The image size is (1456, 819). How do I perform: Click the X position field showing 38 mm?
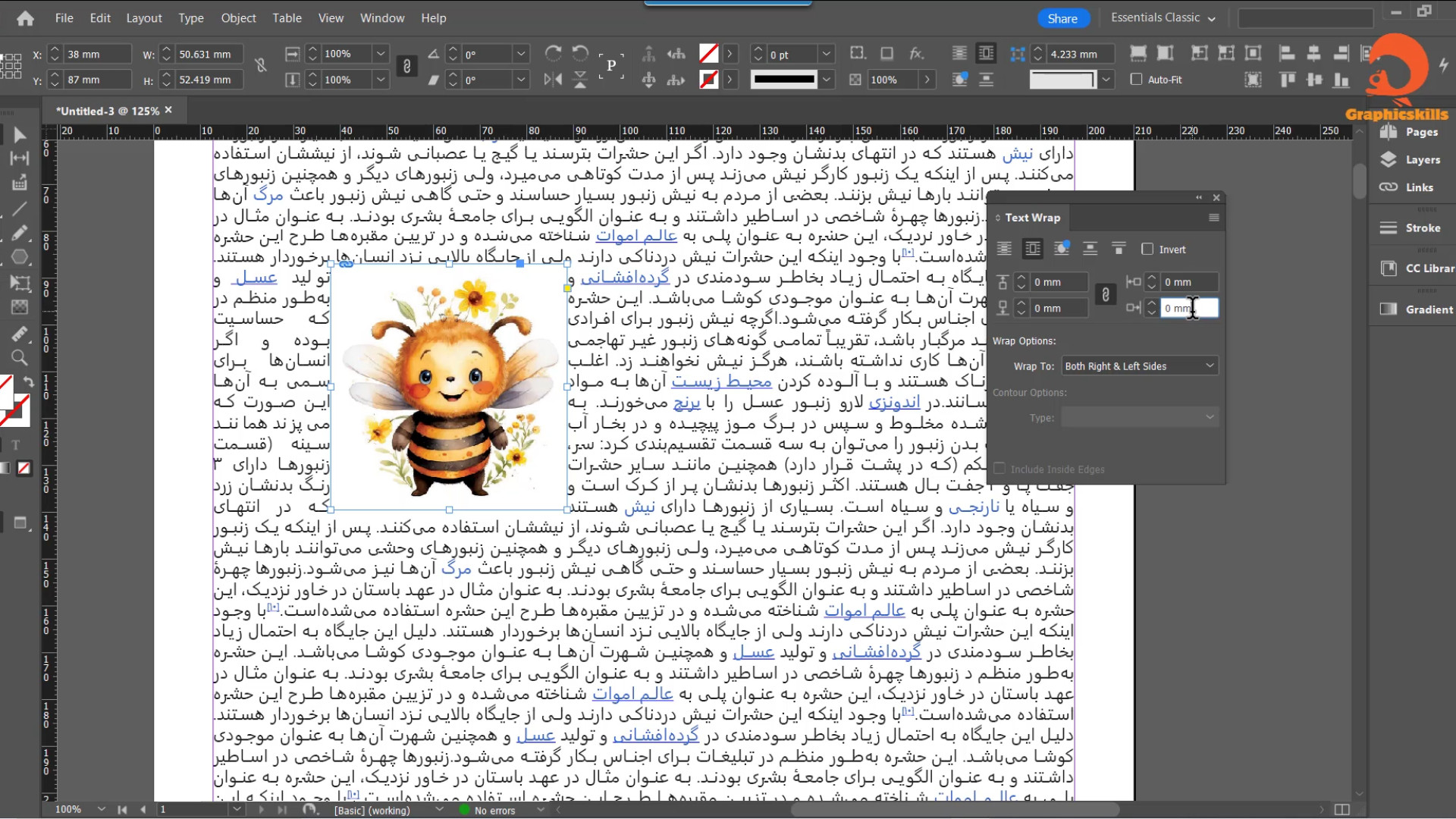pyautogui.click(x=97, y=54)
